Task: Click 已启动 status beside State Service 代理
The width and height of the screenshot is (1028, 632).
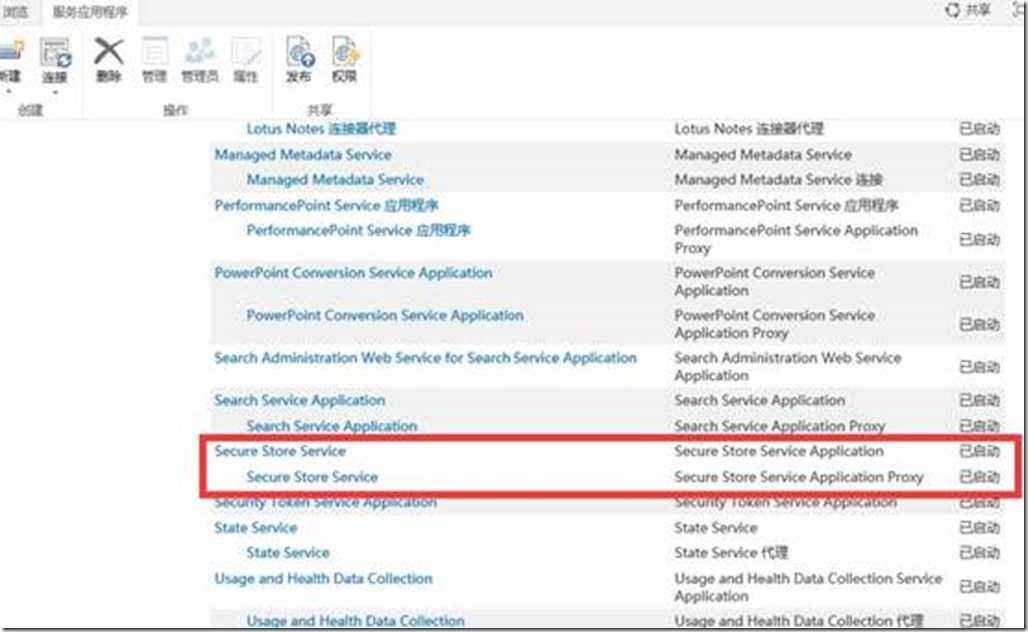Action: click(x=979, y=553)
